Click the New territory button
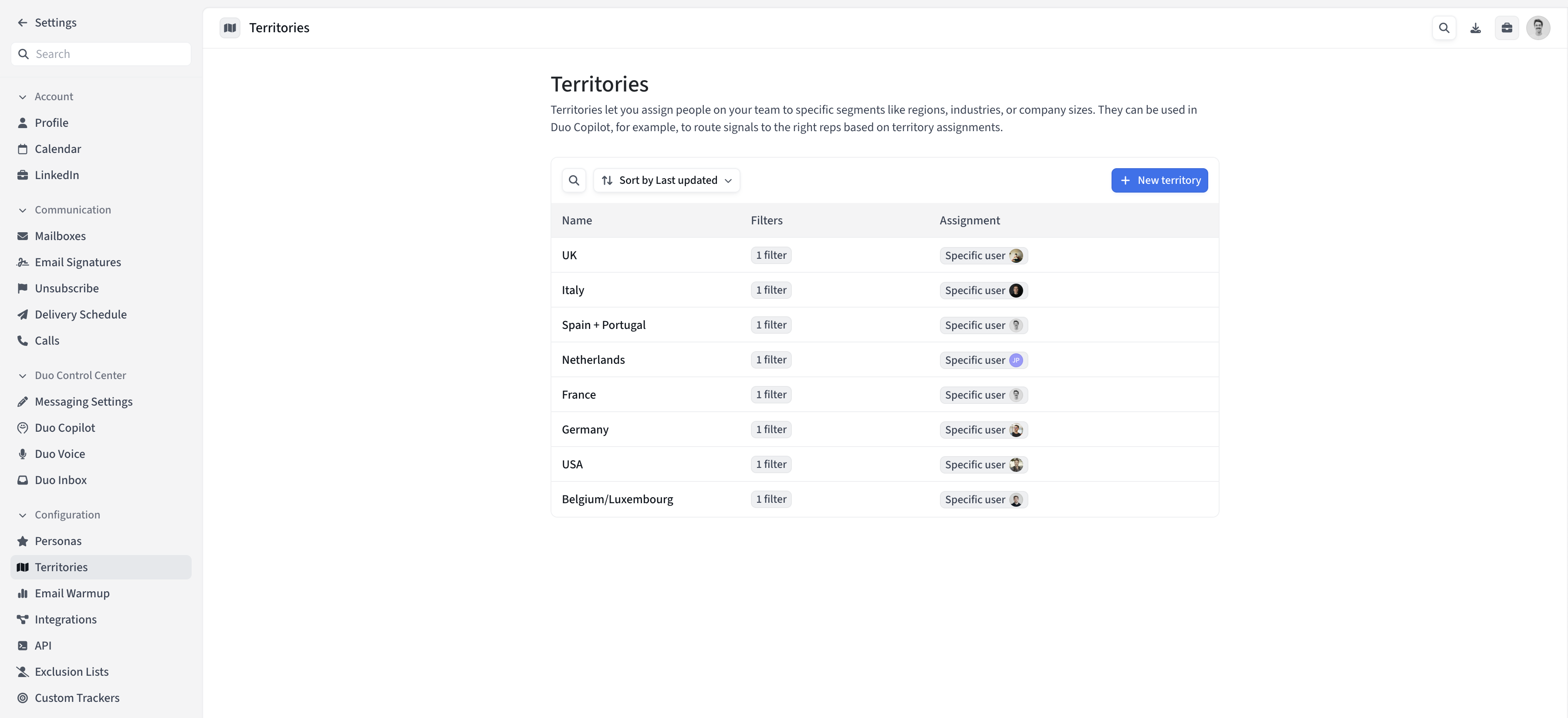This screenshot has height=718, width=1568. (1159, 180)
